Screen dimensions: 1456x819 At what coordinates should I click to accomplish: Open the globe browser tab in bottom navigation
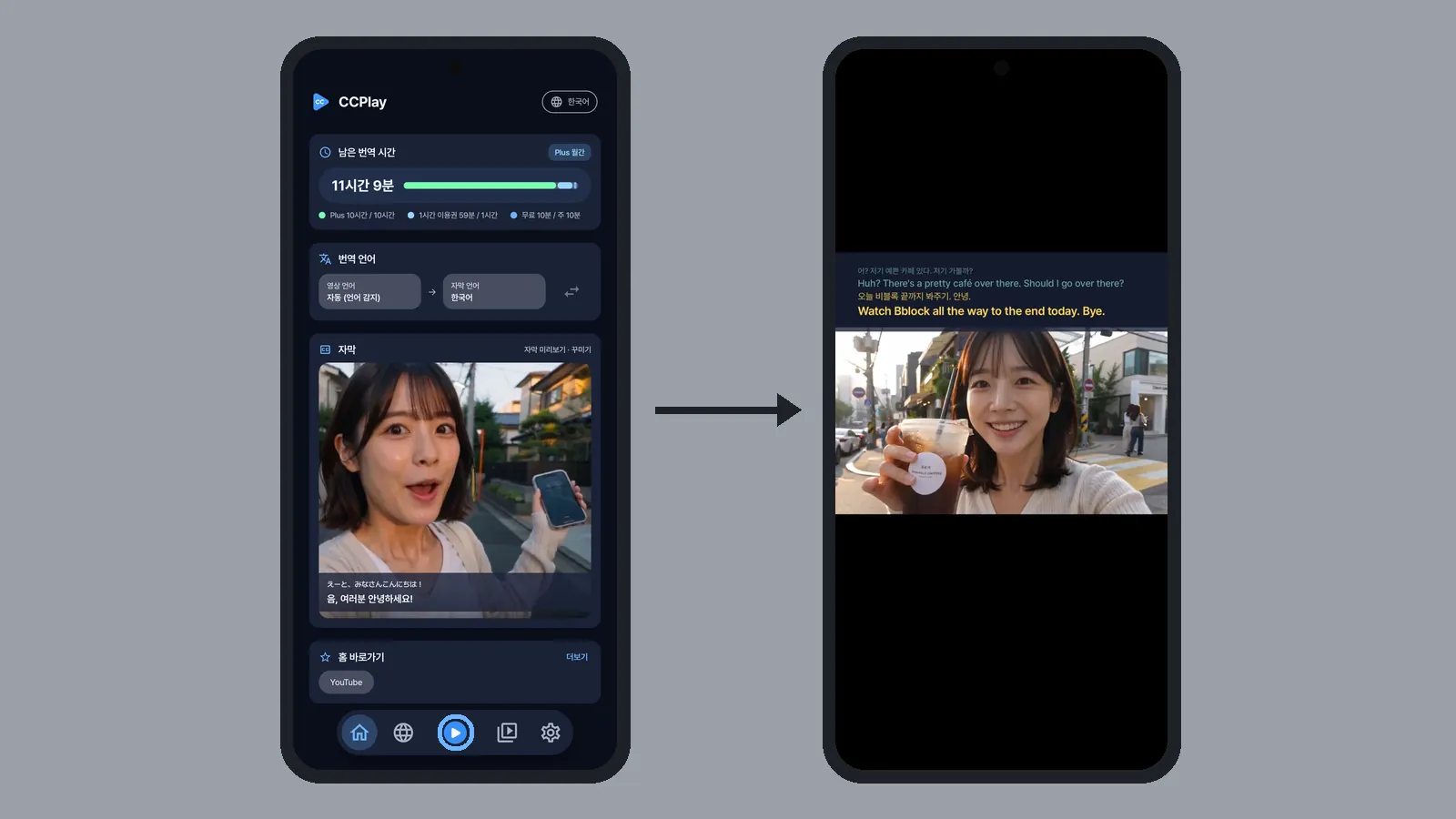(x=403, y=733)
